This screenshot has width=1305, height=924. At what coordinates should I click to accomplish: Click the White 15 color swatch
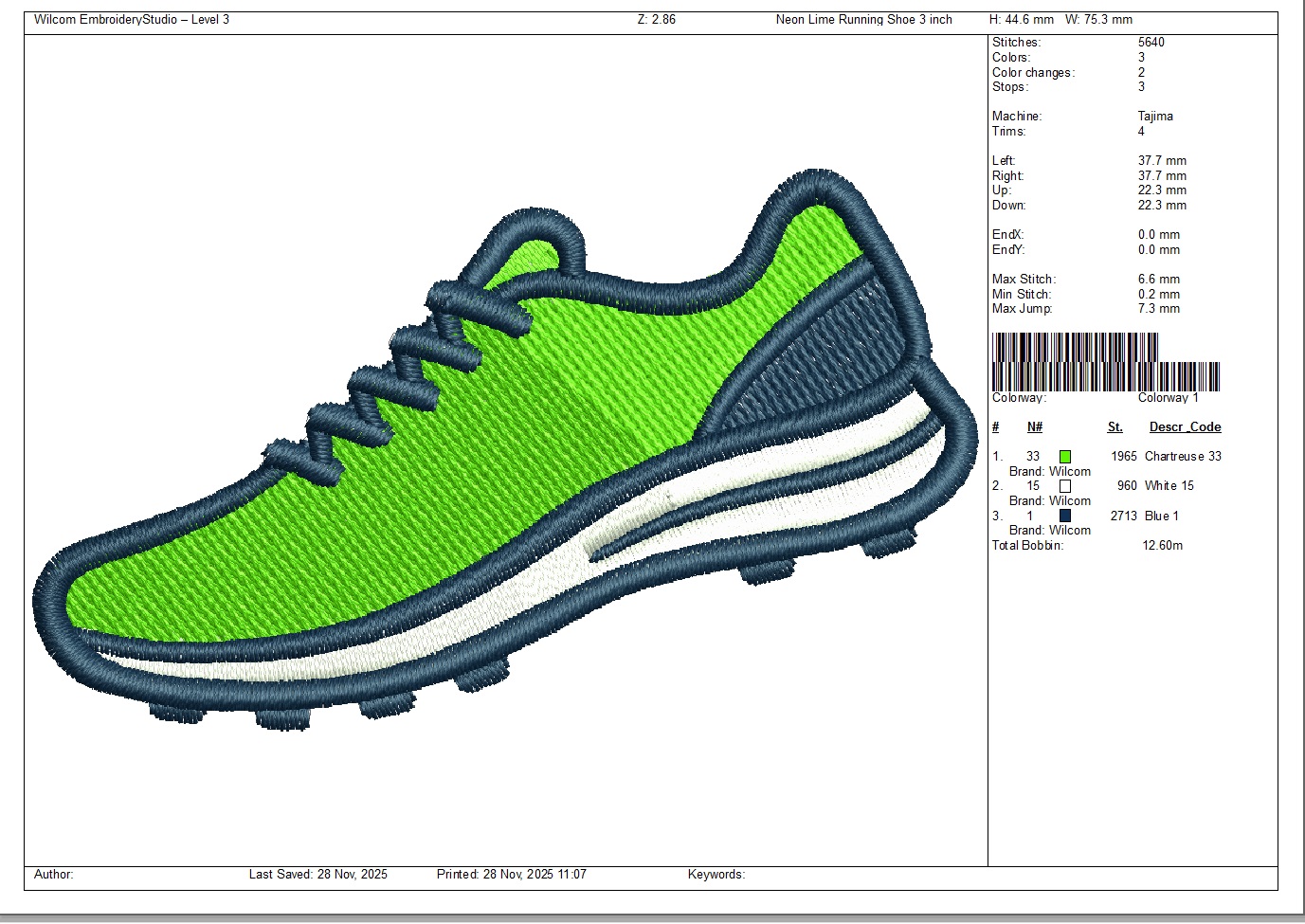[1065, 486]
